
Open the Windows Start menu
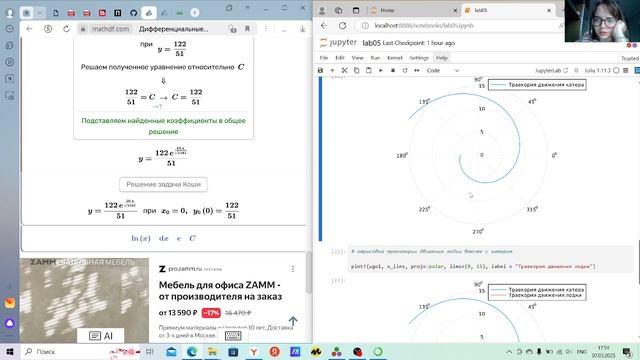10,351
